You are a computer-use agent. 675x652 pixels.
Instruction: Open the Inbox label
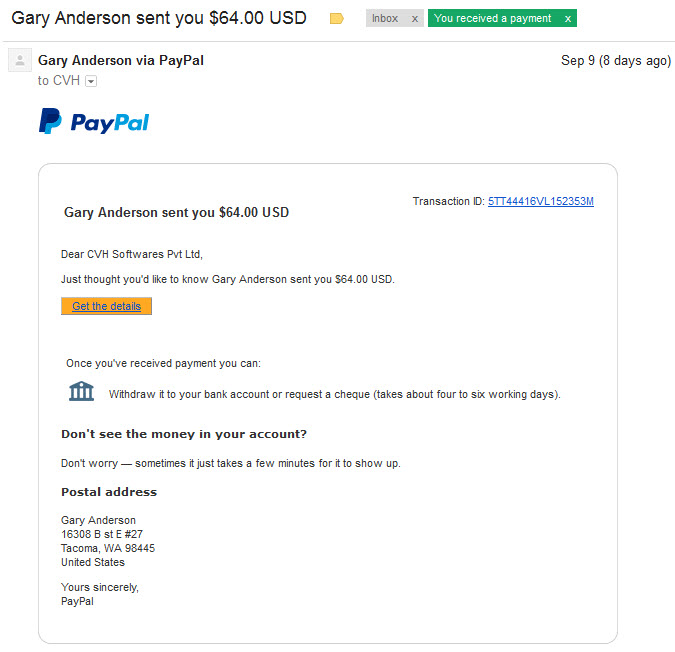tap(385, 19)
